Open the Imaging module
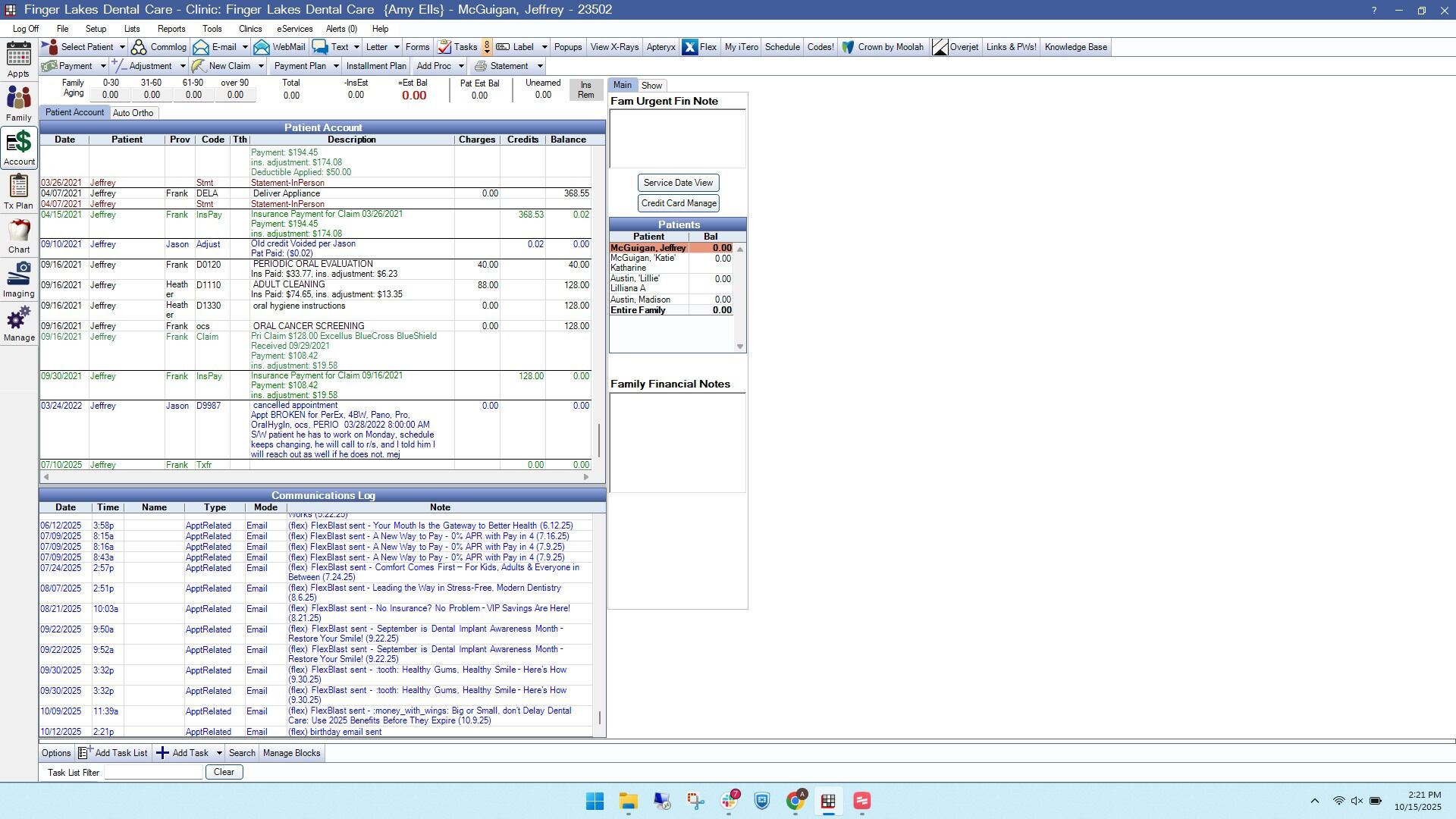The image size is (1456, 819). click(x=18, y=279)
